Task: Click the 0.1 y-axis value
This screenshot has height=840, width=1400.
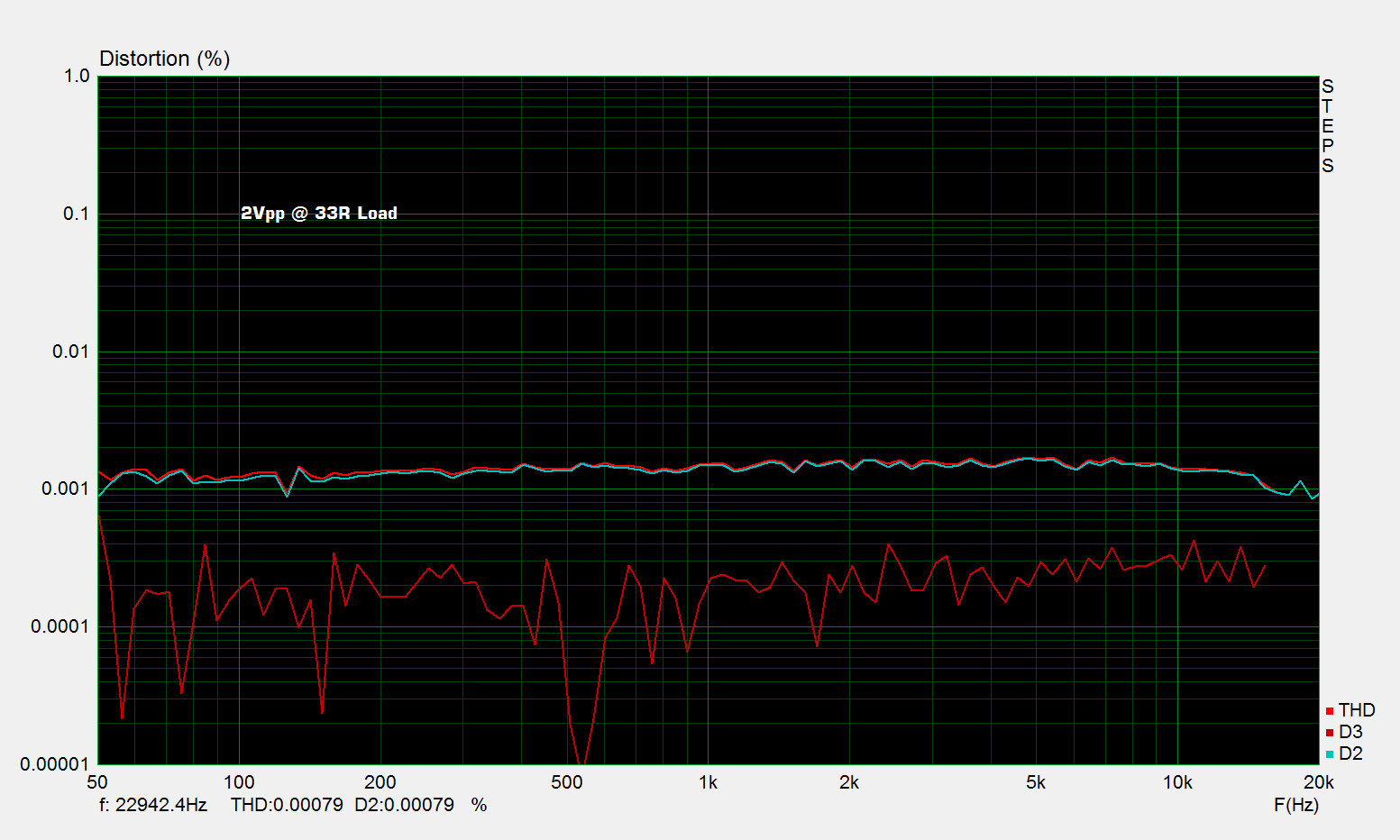Action: pos(77,215)
